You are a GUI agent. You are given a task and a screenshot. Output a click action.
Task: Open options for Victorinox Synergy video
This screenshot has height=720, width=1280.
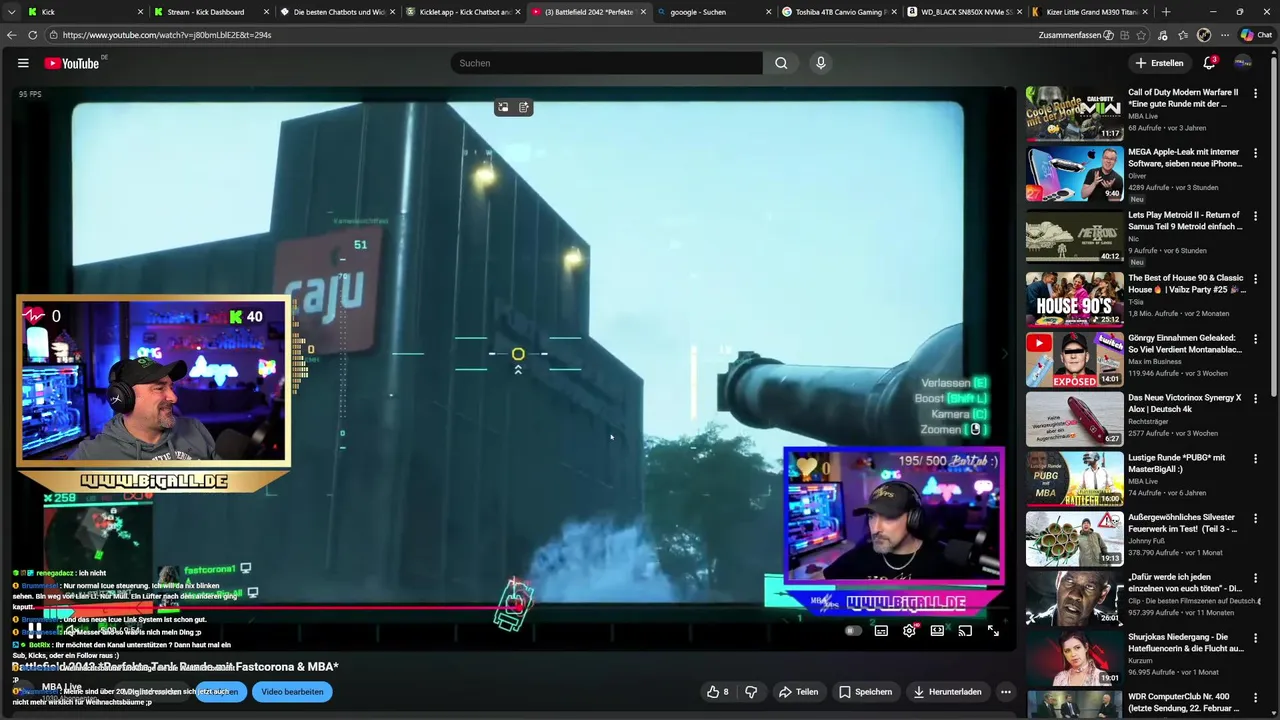1256,399
